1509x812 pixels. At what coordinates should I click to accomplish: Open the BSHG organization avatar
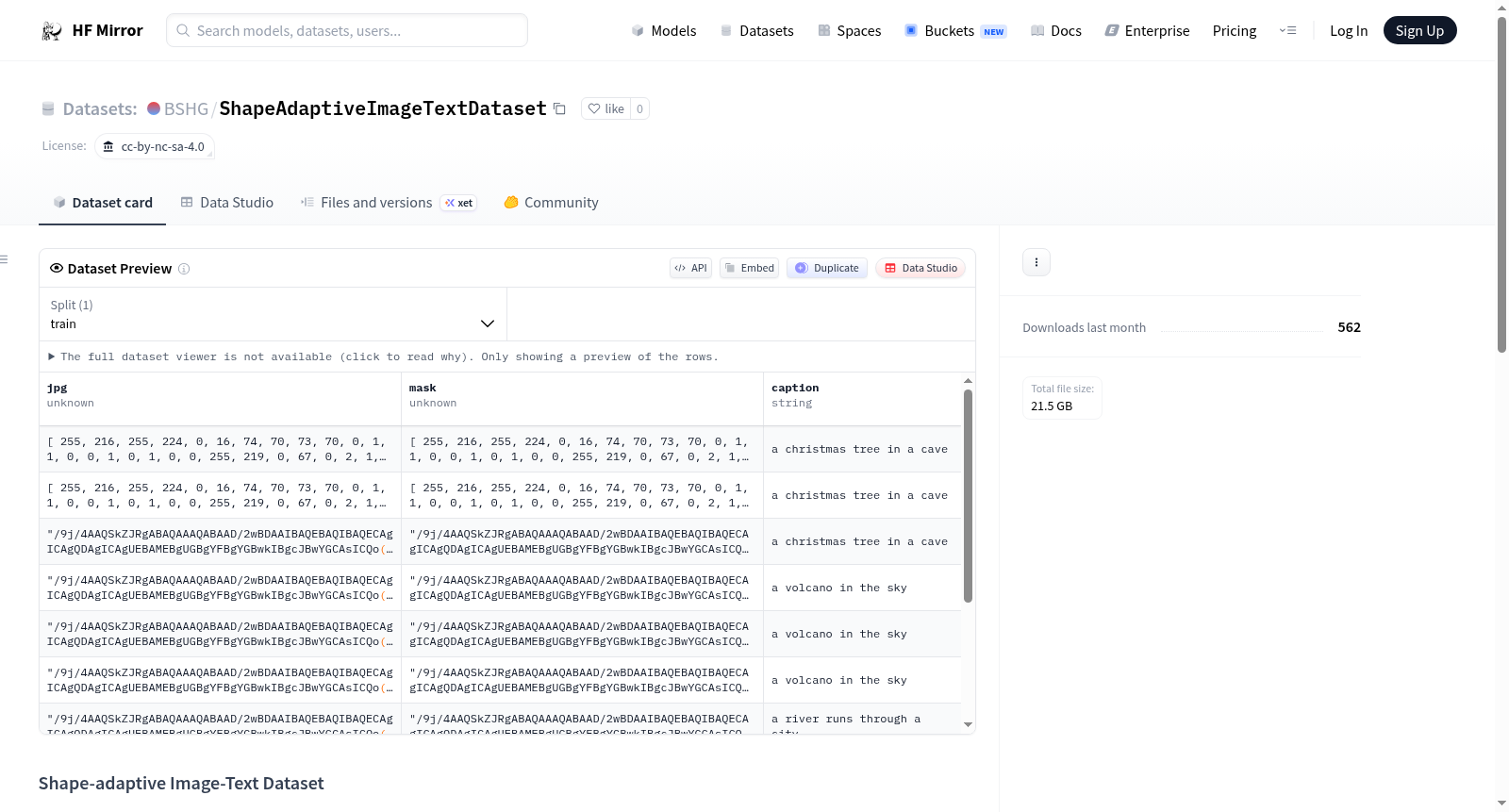click(154, 108)
